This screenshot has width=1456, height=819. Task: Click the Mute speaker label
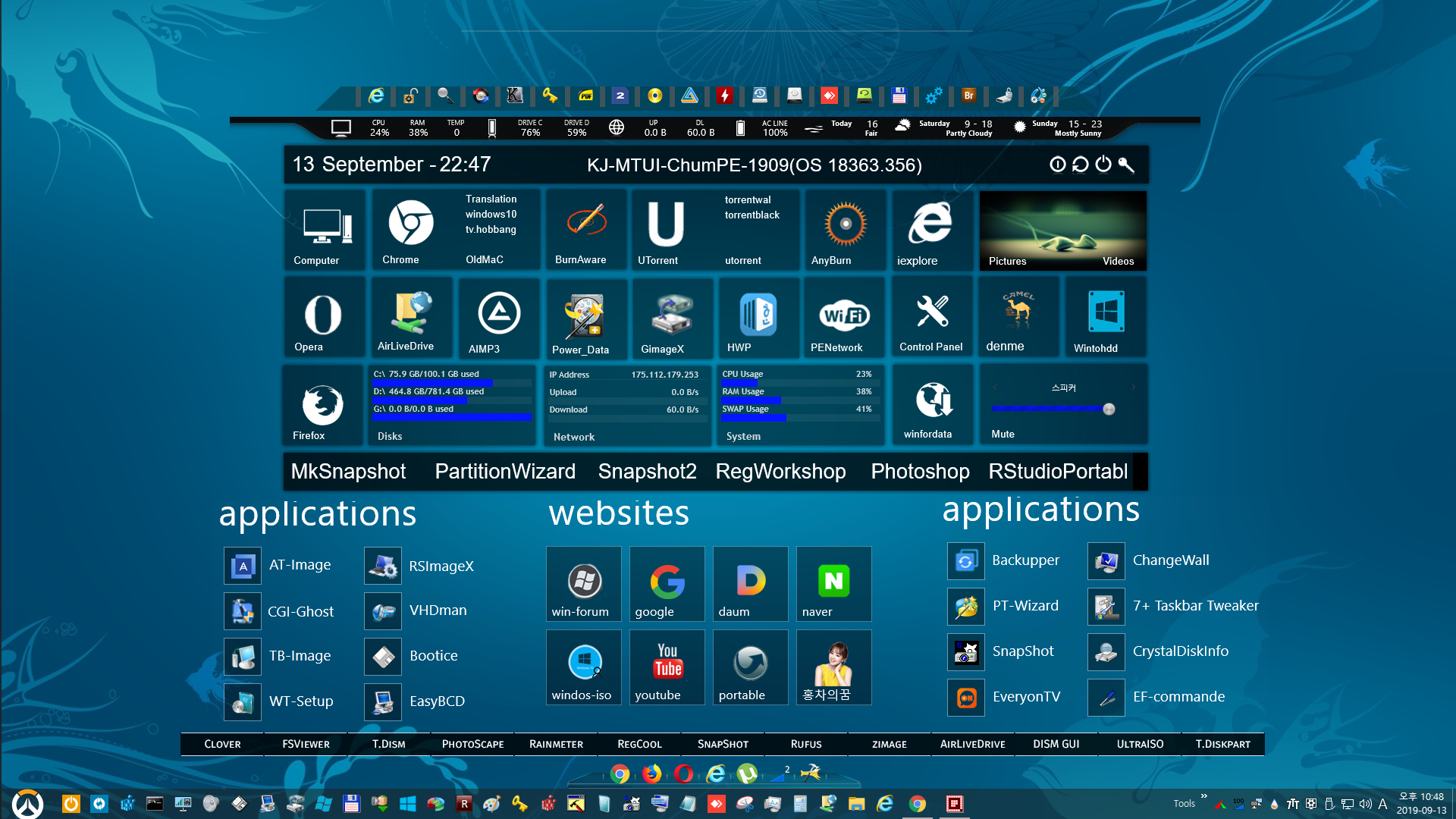1003,434
